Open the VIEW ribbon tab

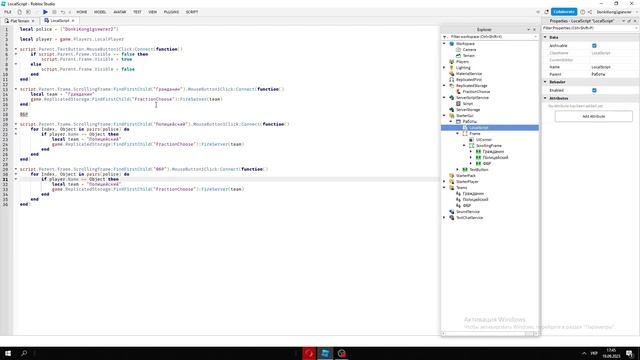point(153,12)
